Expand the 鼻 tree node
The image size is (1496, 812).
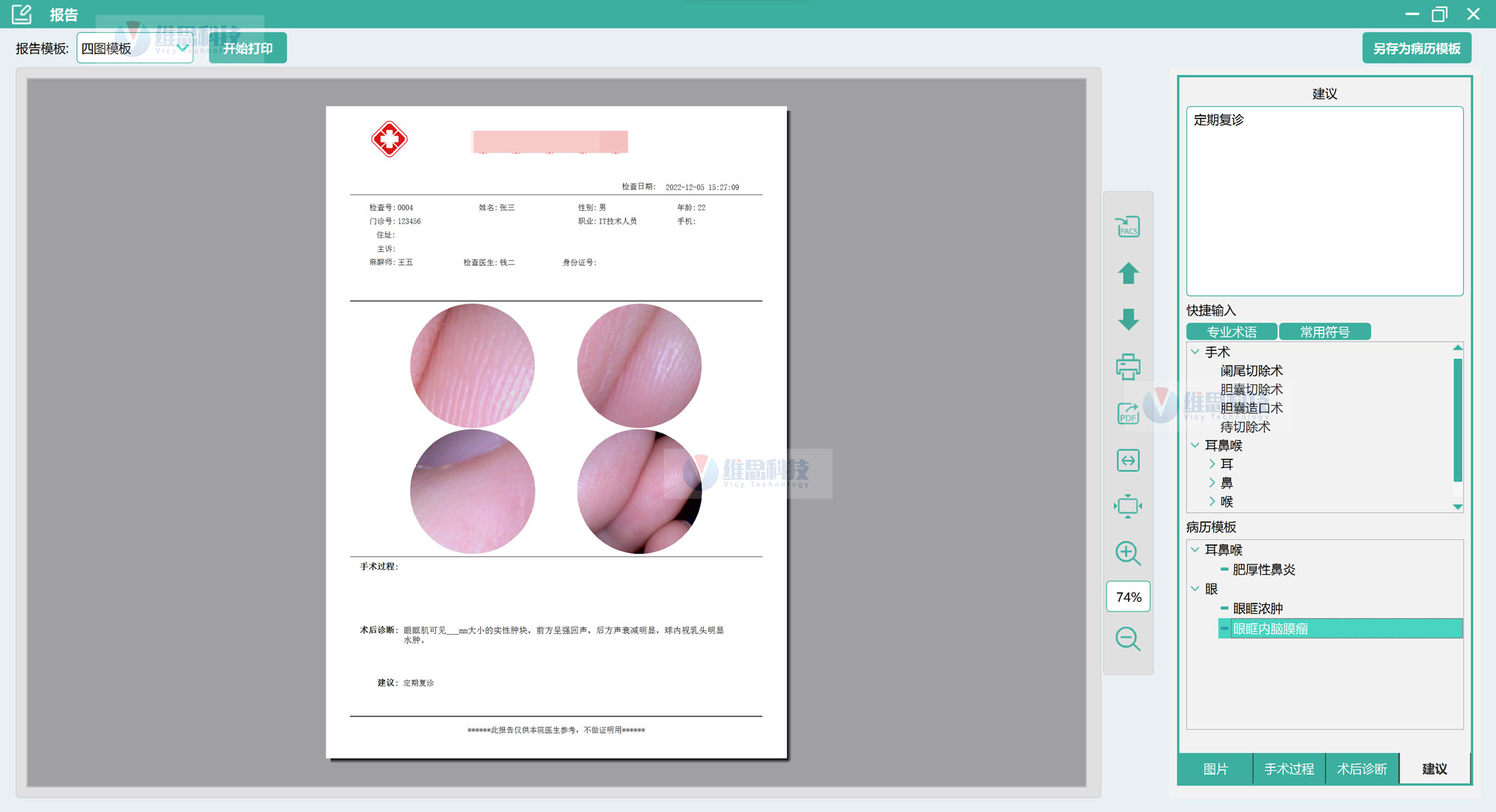tap(1212, 483)
